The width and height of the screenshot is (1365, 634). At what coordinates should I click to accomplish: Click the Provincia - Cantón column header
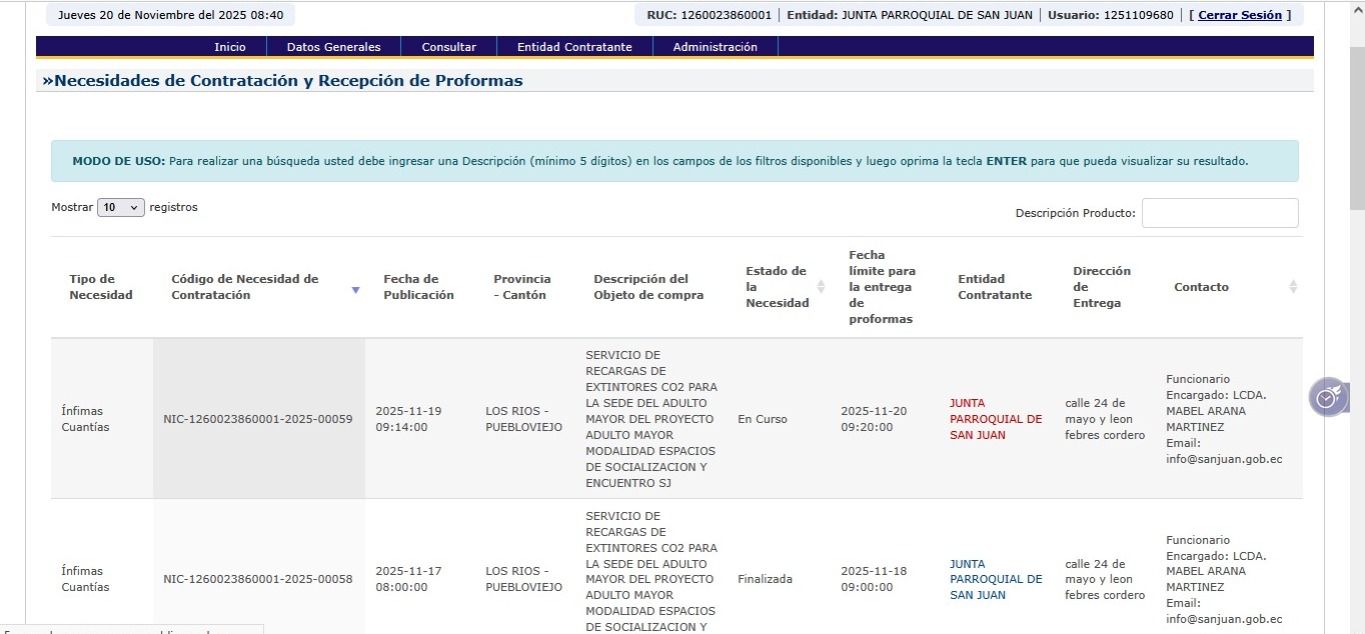pyautogui.click(x=522, y=287)
